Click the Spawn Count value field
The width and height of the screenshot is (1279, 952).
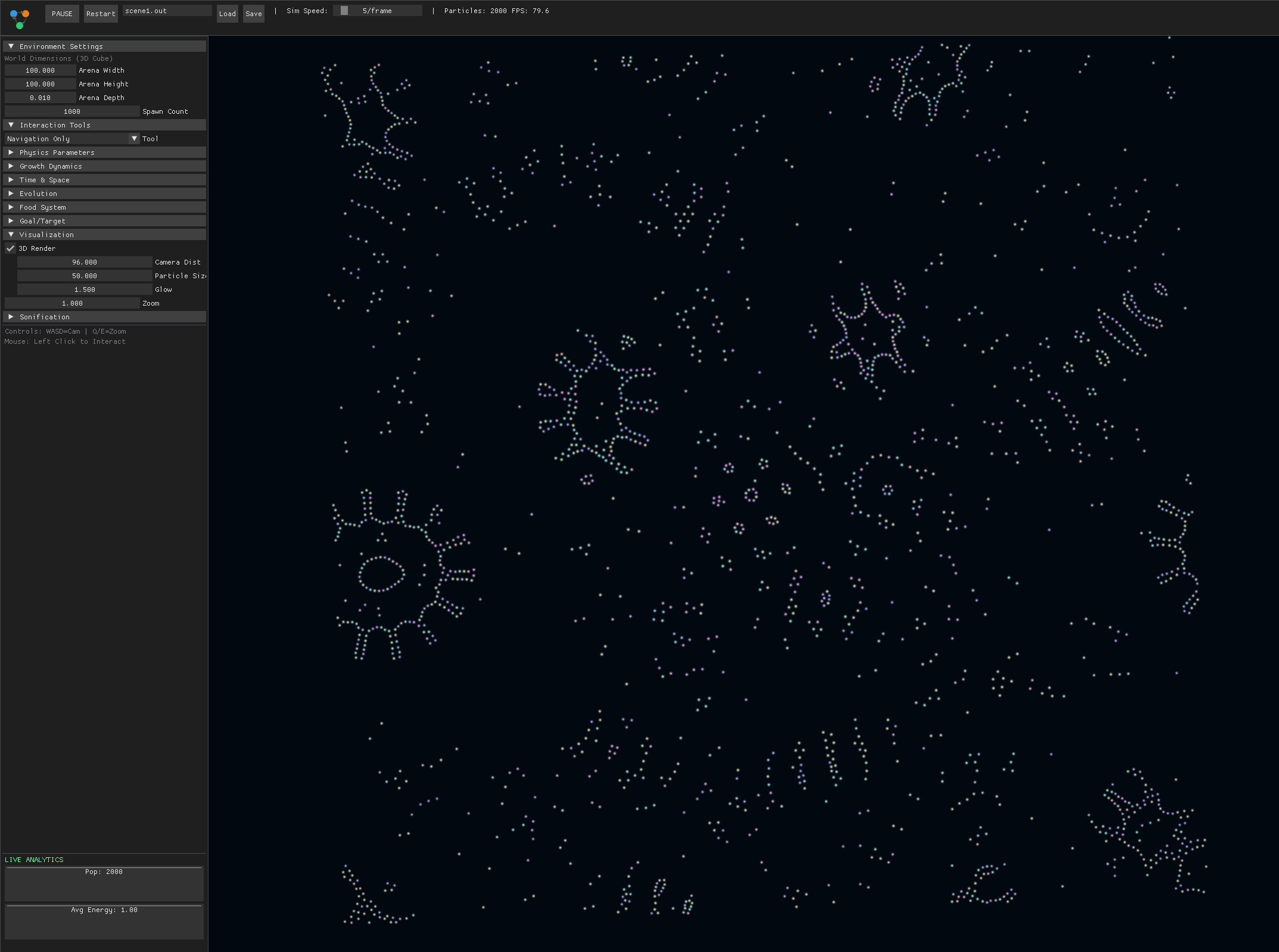[x=72, y=111]
